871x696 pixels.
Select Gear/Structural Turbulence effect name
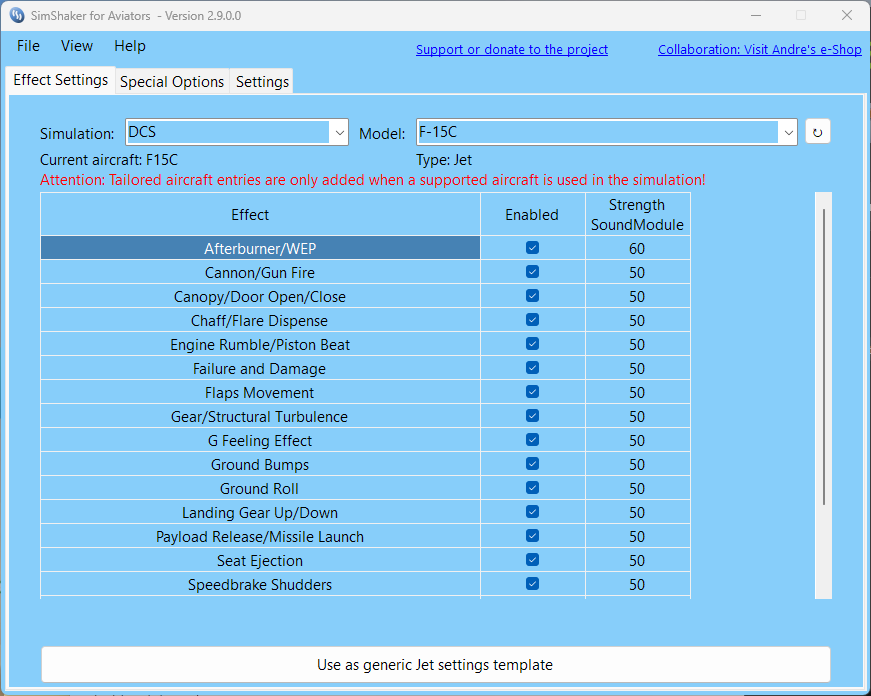tap(260, 416)
